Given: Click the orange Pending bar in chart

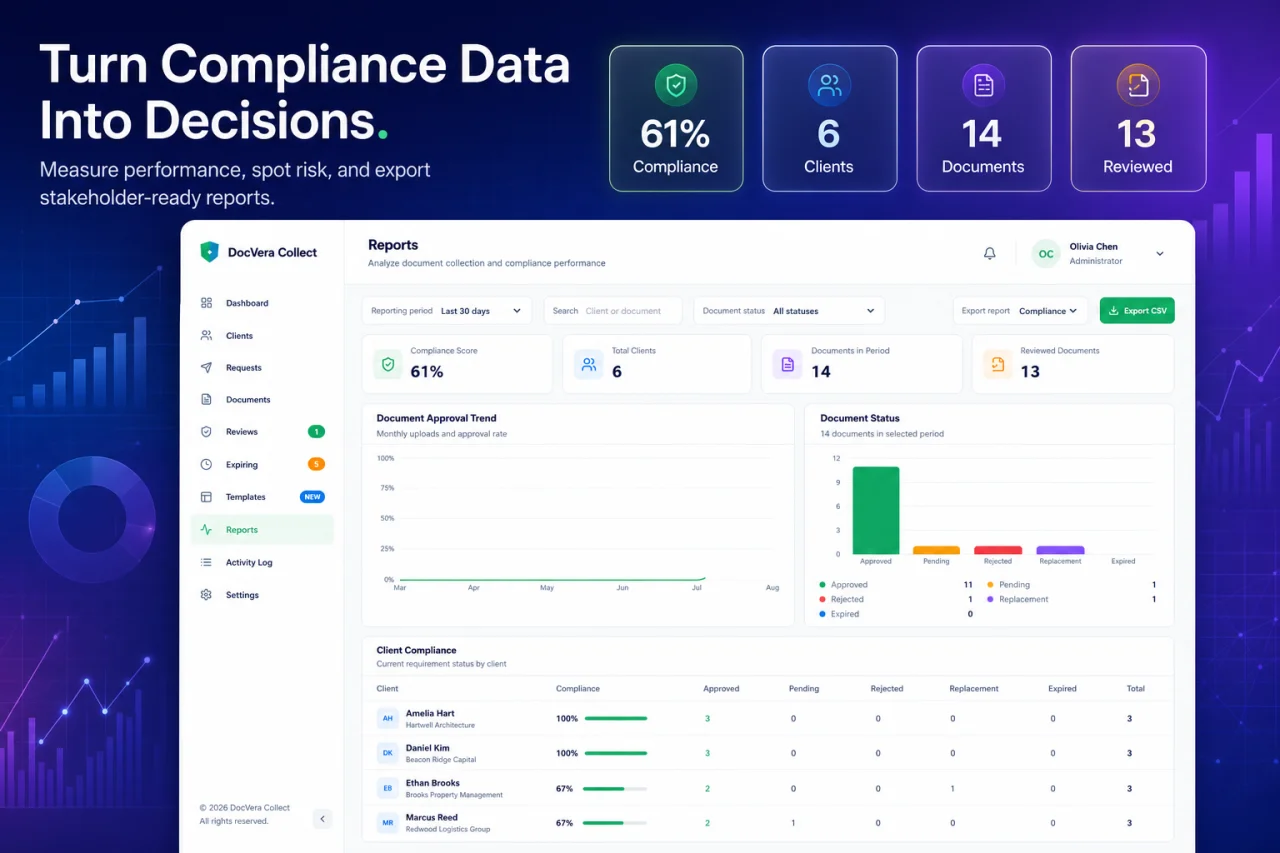Looking at the screenshot, I should (x=936, y=550).
